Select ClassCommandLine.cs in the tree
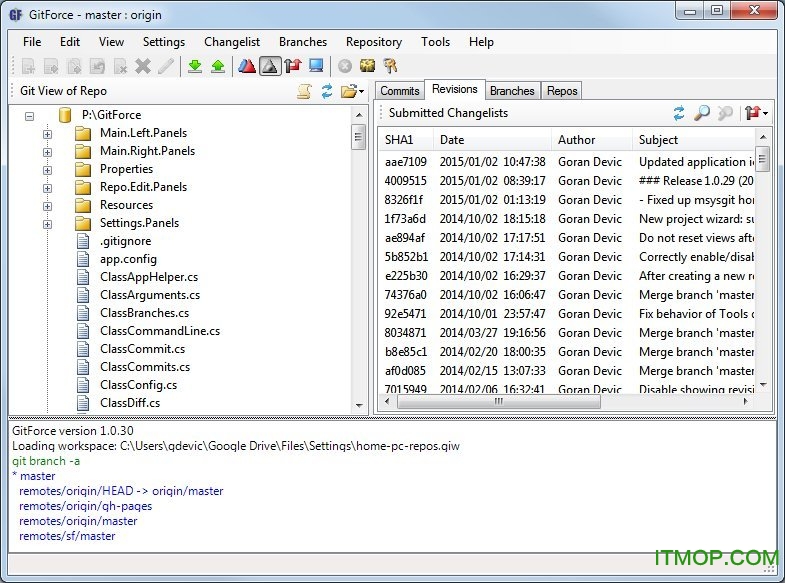The image size is (785, 583). click(160, 331)
